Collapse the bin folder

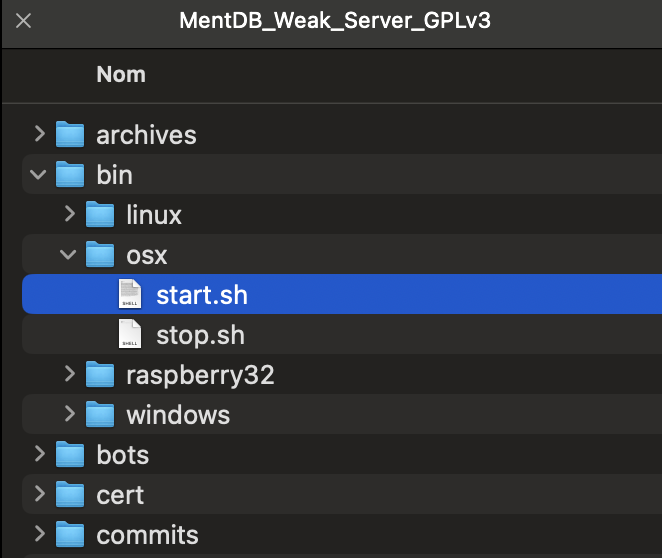pos(39,175)
